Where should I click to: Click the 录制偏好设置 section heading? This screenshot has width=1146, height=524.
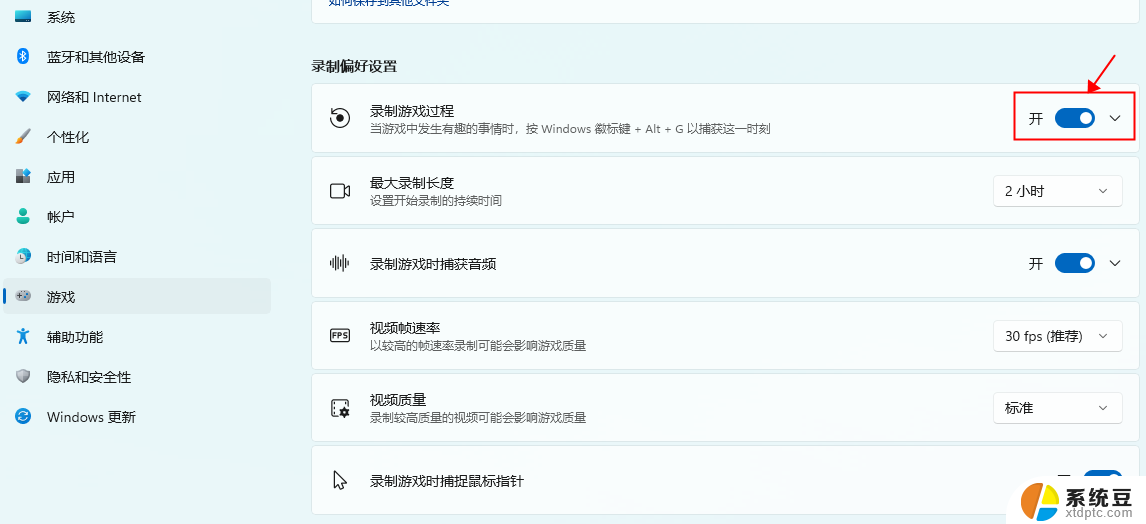354,67
